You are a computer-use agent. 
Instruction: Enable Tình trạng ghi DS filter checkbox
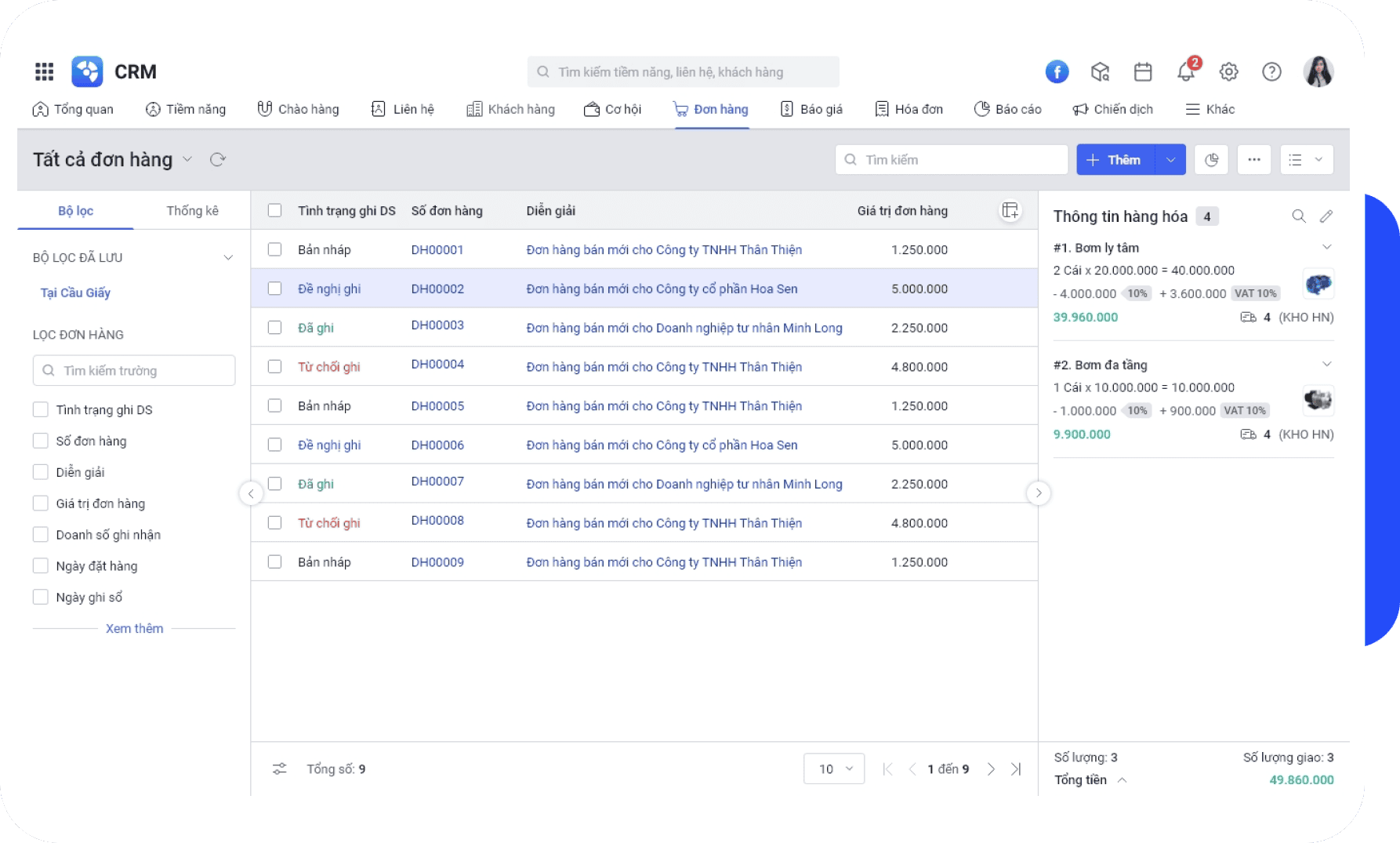pyautogui.click(x=41, y=409)
